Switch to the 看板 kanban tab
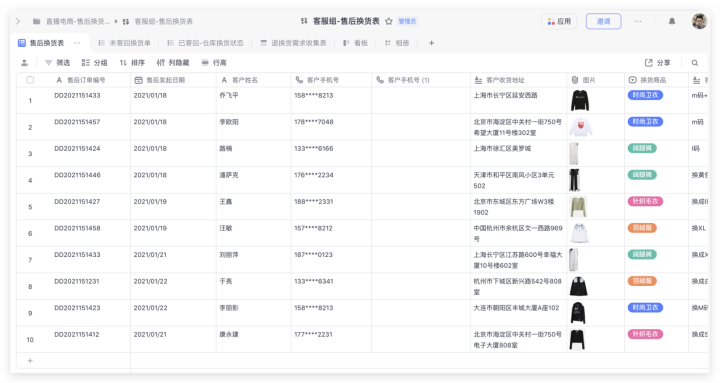The height and width of the screenshot is (383, 720). click(355, 43)
